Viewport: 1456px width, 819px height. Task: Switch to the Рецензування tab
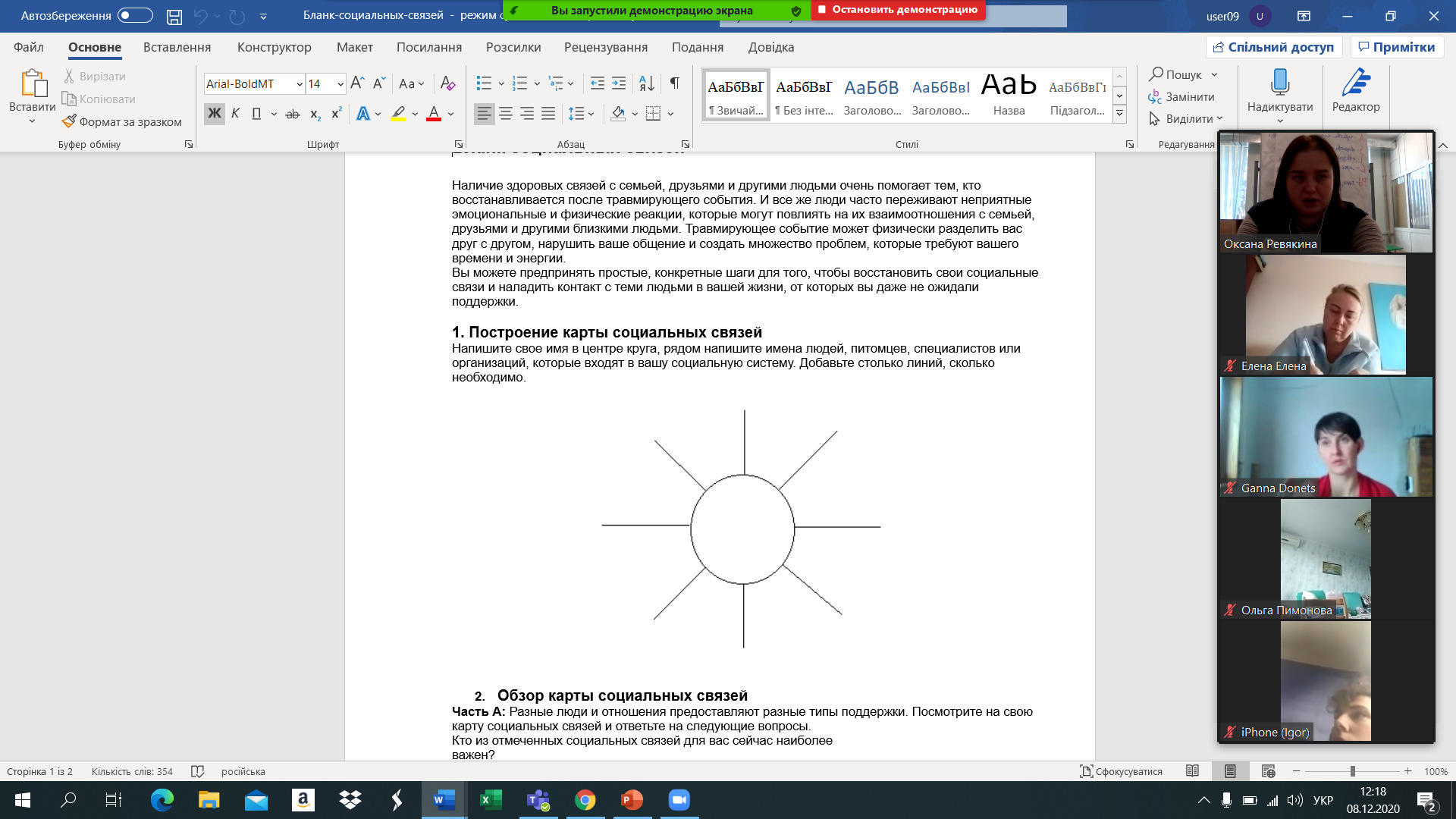[605, 47]
